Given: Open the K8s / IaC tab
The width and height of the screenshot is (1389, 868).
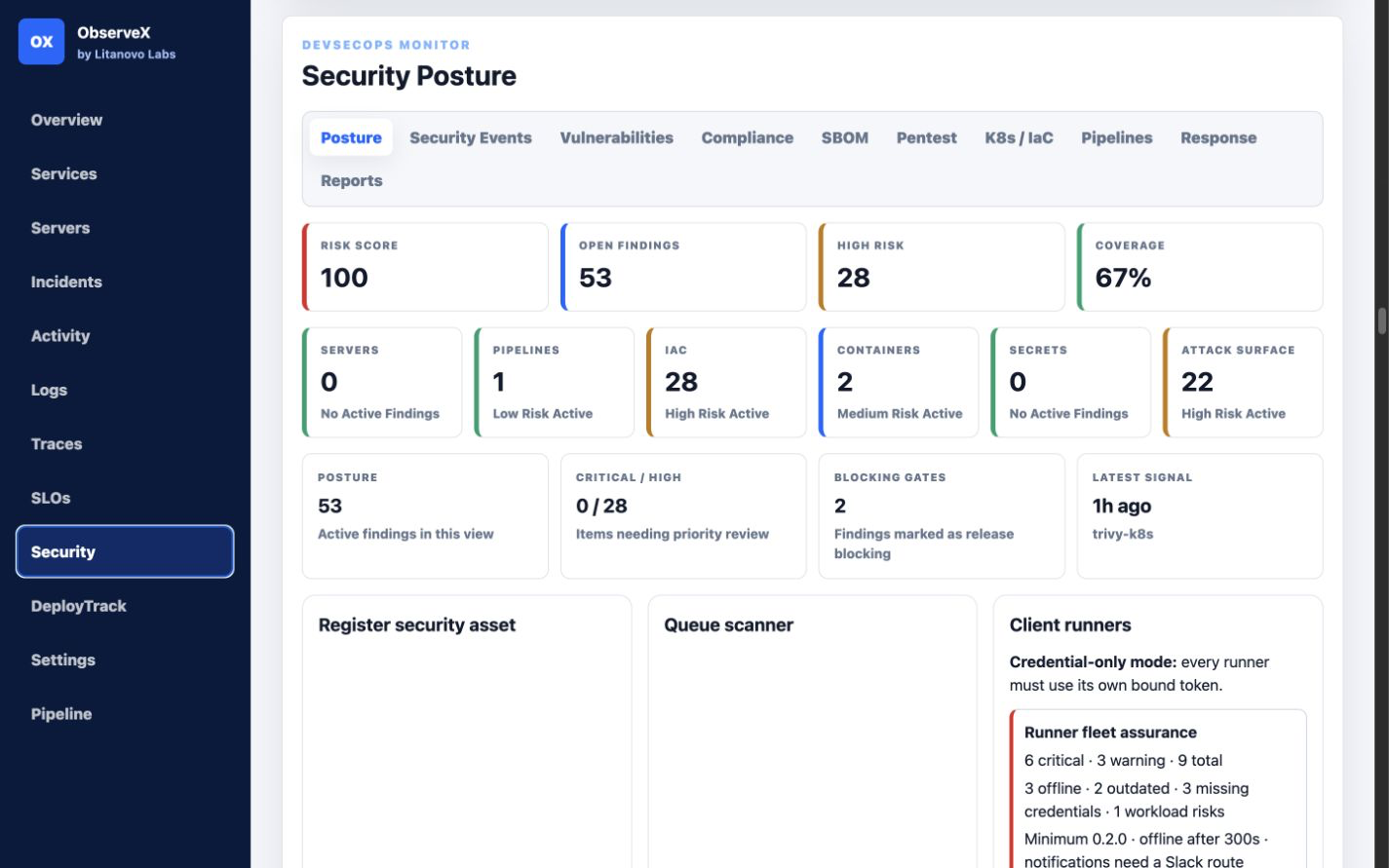Looking at the screenshot, I should (x=1019, y=137).
